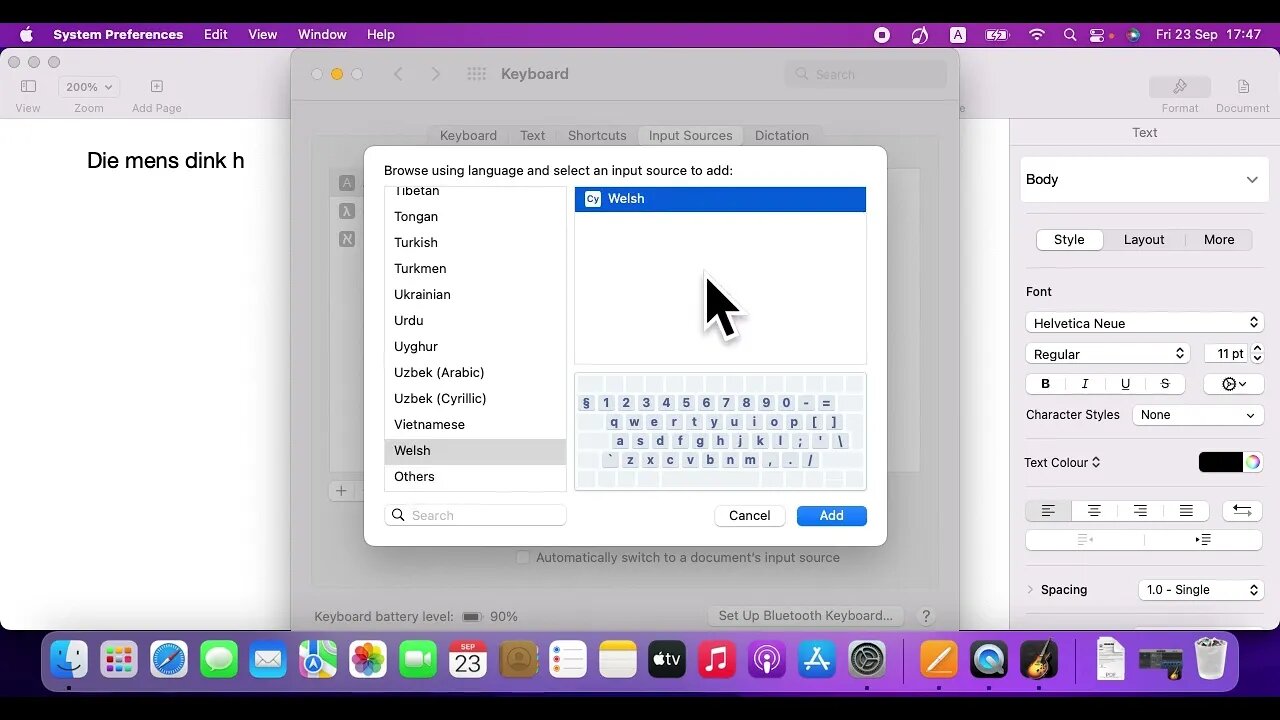Center align text in Pages sidebar
Viewport: 1280px width, 720px height.
pyautogui.click(x=1095, y=511)
